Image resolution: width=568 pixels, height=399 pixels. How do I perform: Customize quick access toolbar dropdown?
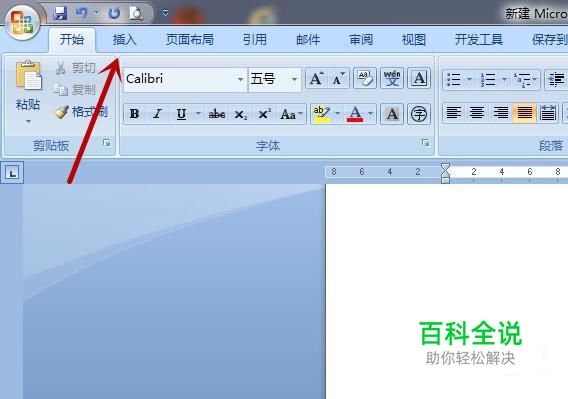tap(165, 13)
